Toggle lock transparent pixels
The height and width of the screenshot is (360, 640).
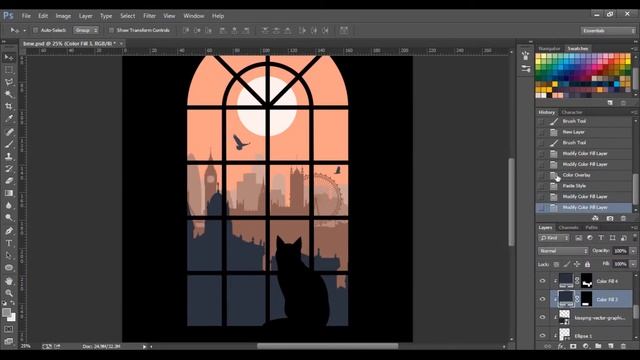point(556,264)
